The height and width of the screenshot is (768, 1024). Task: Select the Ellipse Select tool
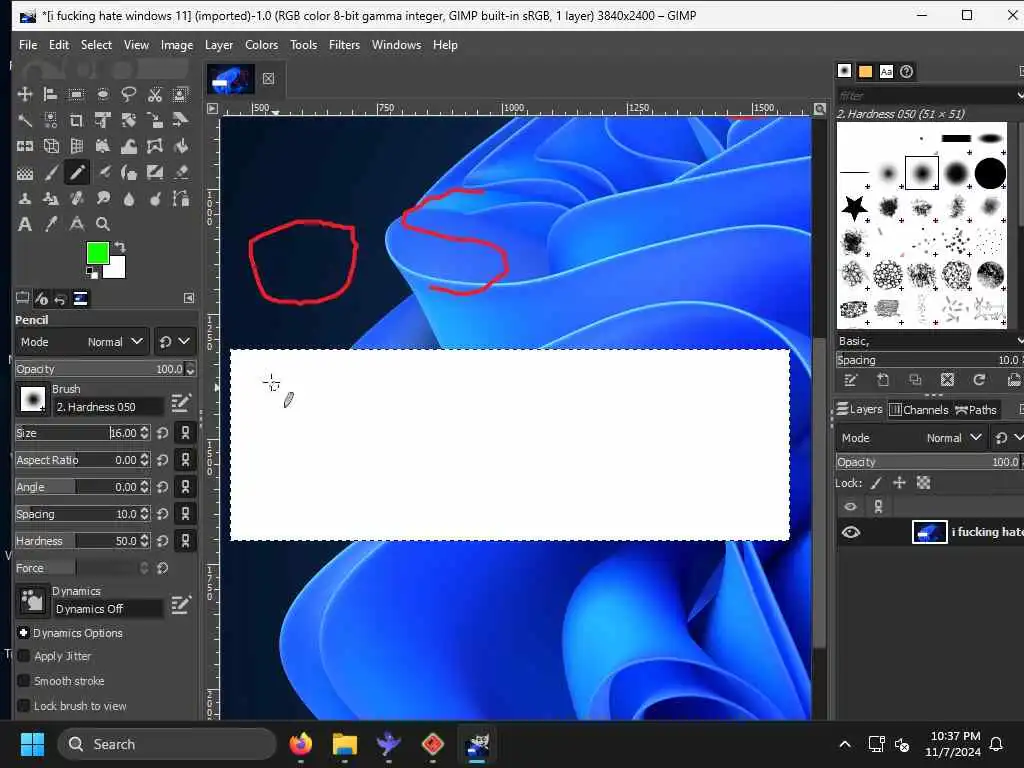[x=103, y=94]
